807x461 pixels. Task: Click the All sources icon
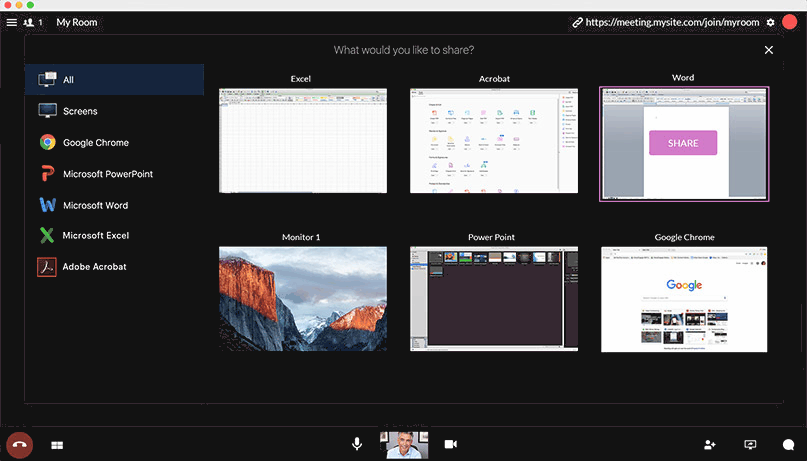point(47,79)
